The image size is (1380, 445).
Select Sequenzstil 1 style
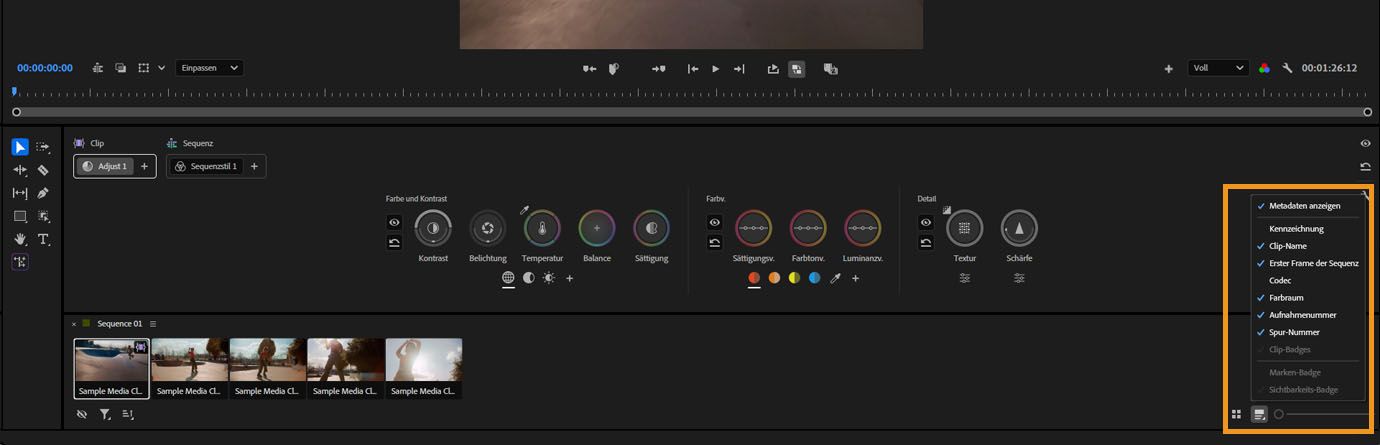[207, 166]
